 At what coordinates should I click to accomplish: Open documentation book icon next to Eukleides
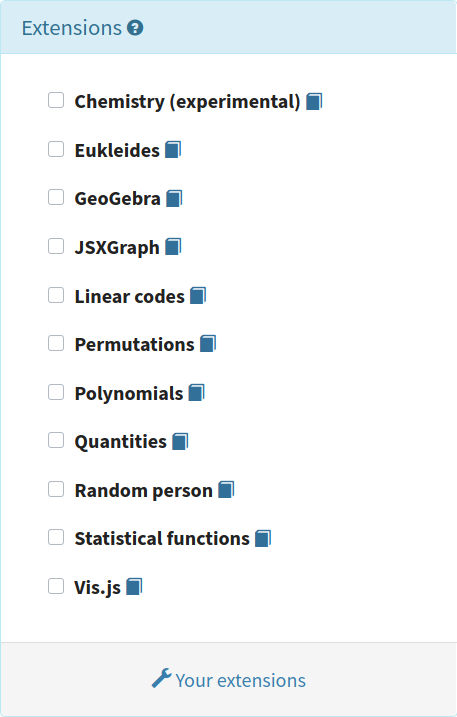point(173,150)
